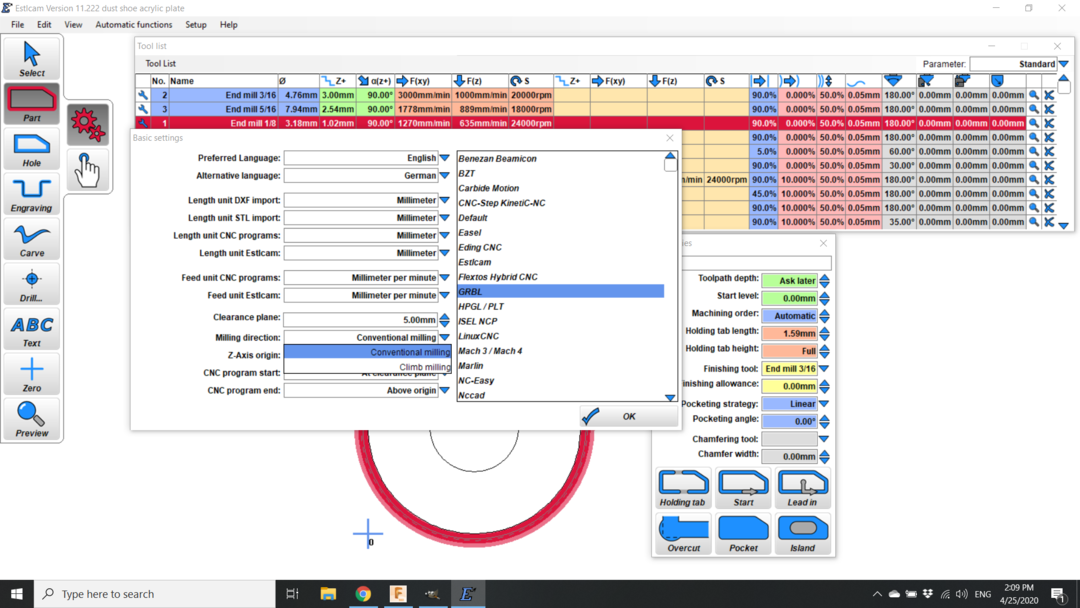Open the Automatic functions menu

pyautogui.click(x=133, y=25)
